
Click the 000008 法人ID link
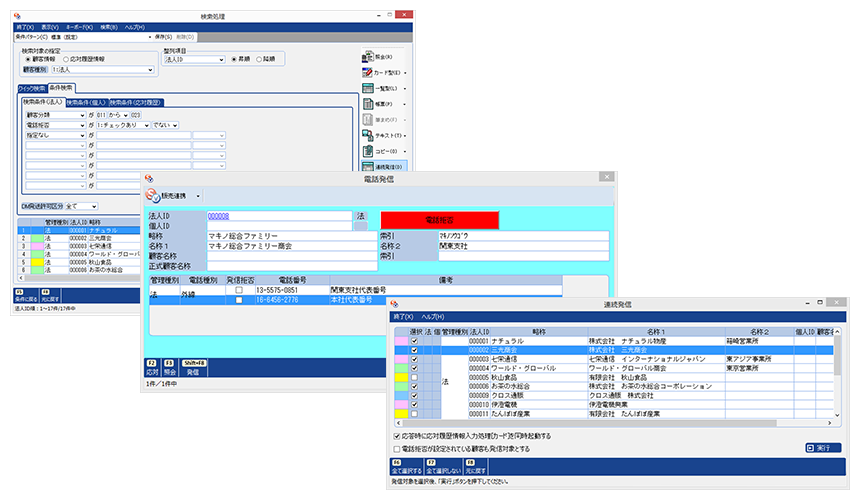[219, 216]
